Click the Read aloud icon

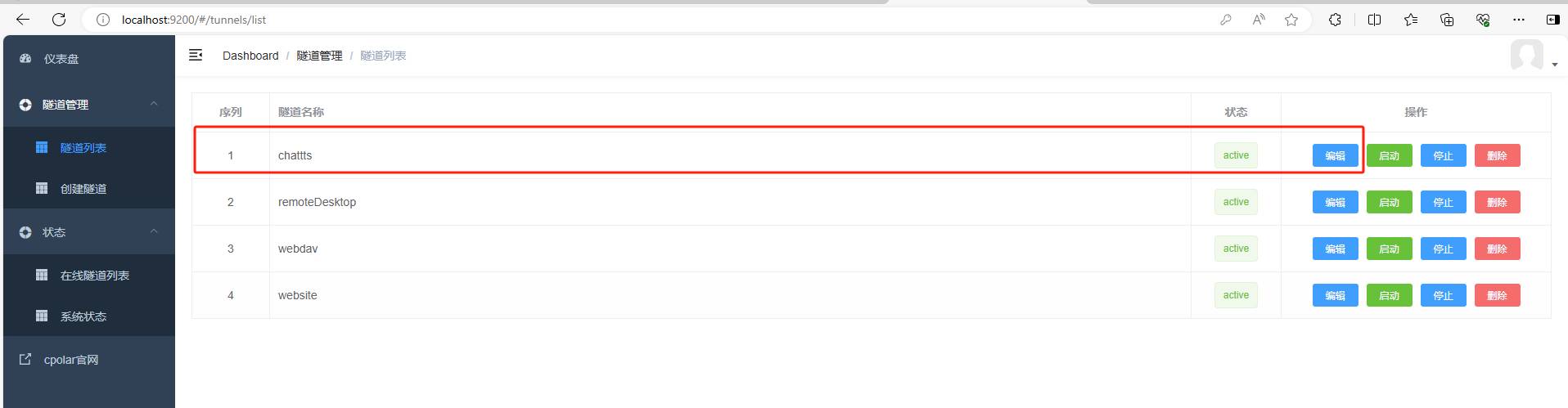click(1259, 20)
